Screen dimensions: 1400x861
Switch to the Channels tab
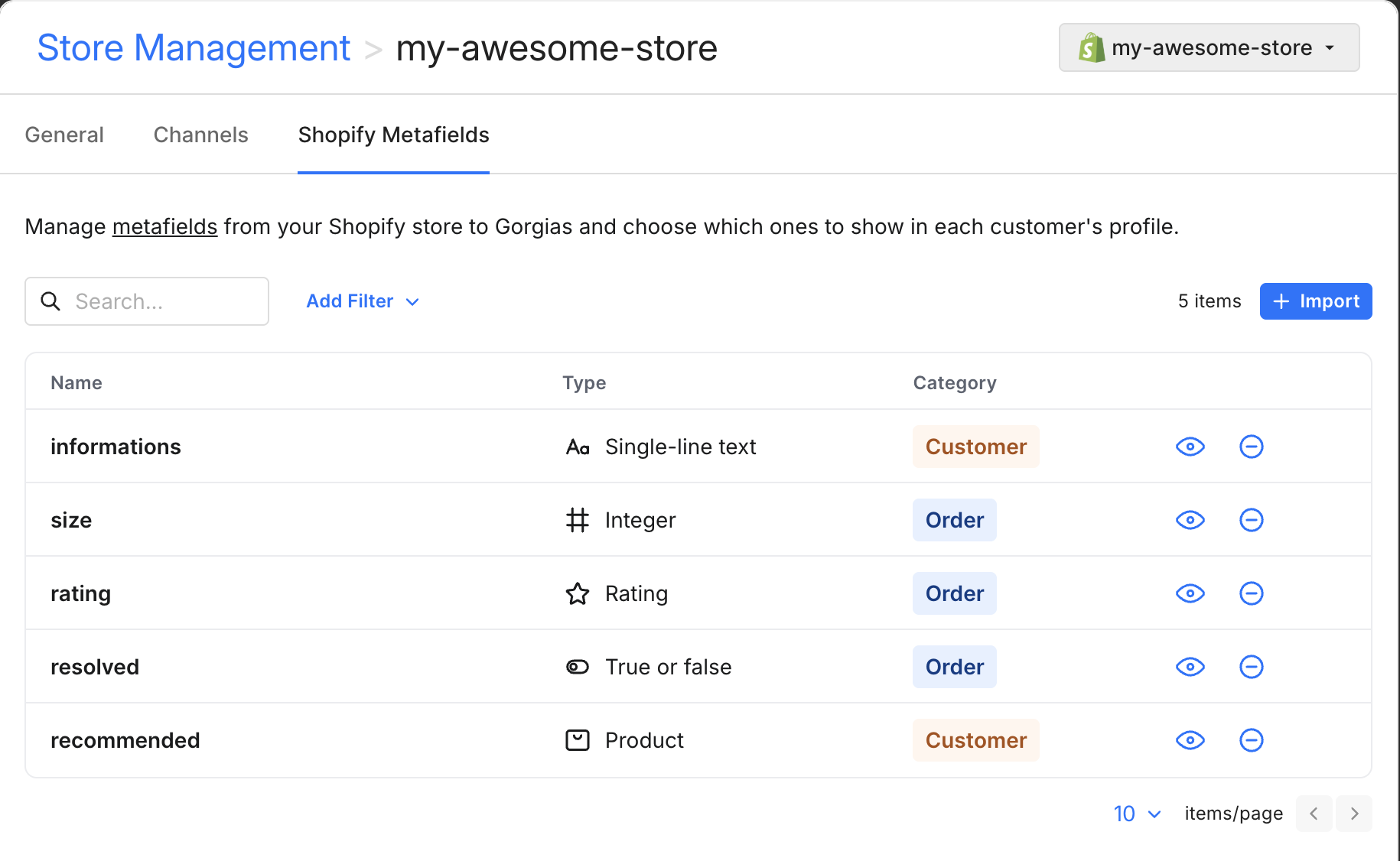point(200,135)
